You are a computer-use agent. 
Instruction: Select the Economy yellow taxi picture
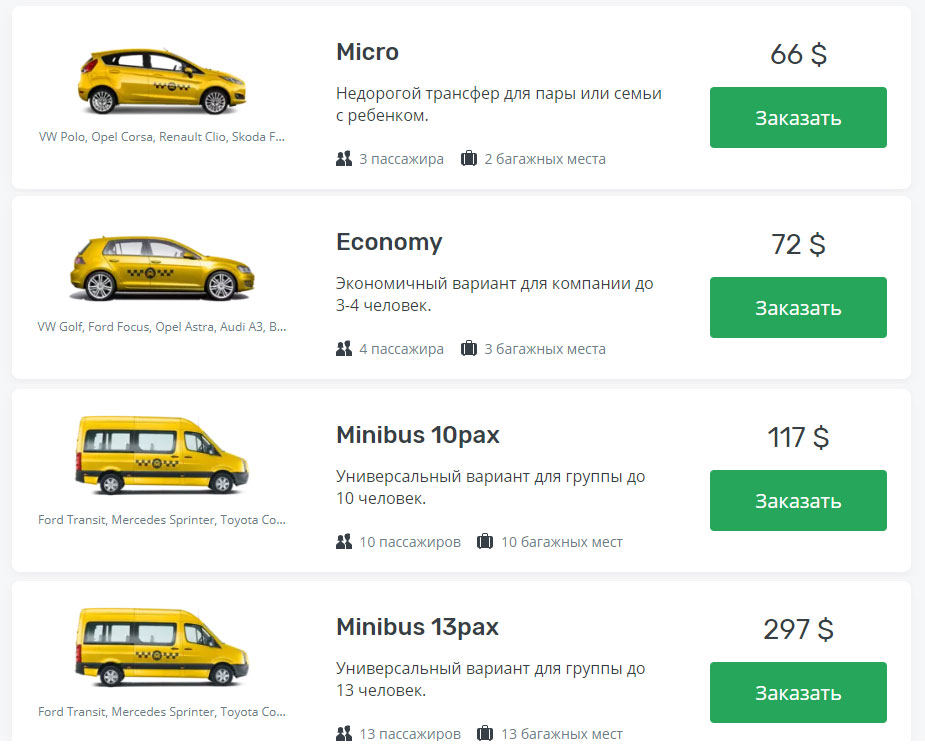(x=161, y=270)
